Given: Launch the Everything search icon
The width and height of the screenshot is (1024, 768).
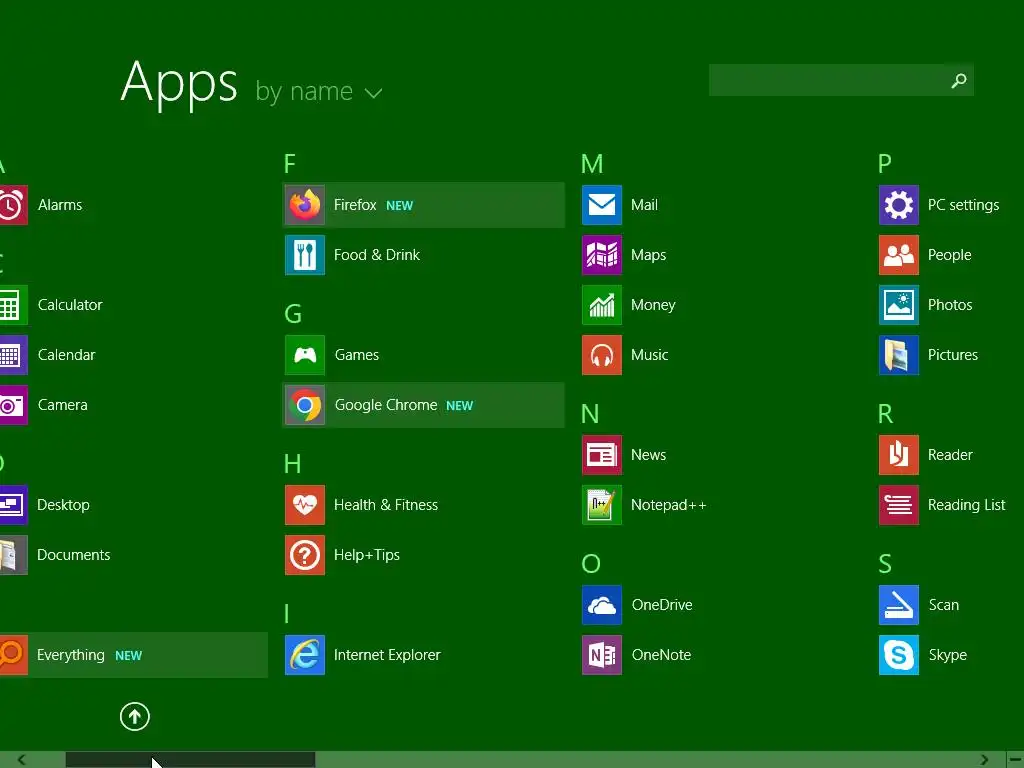Looking at the screenshot, I should [13, 655].
